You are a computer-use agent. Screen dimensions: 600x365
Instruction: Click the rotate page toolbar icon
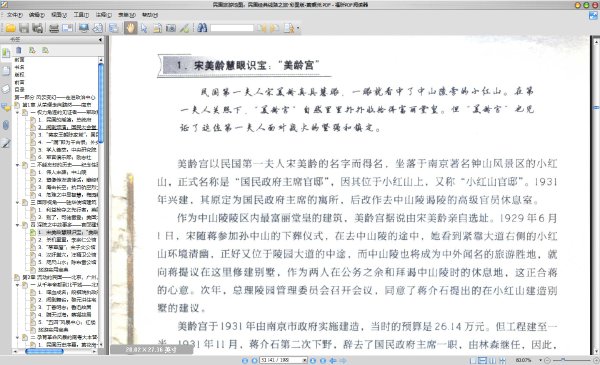coord(98,28)
